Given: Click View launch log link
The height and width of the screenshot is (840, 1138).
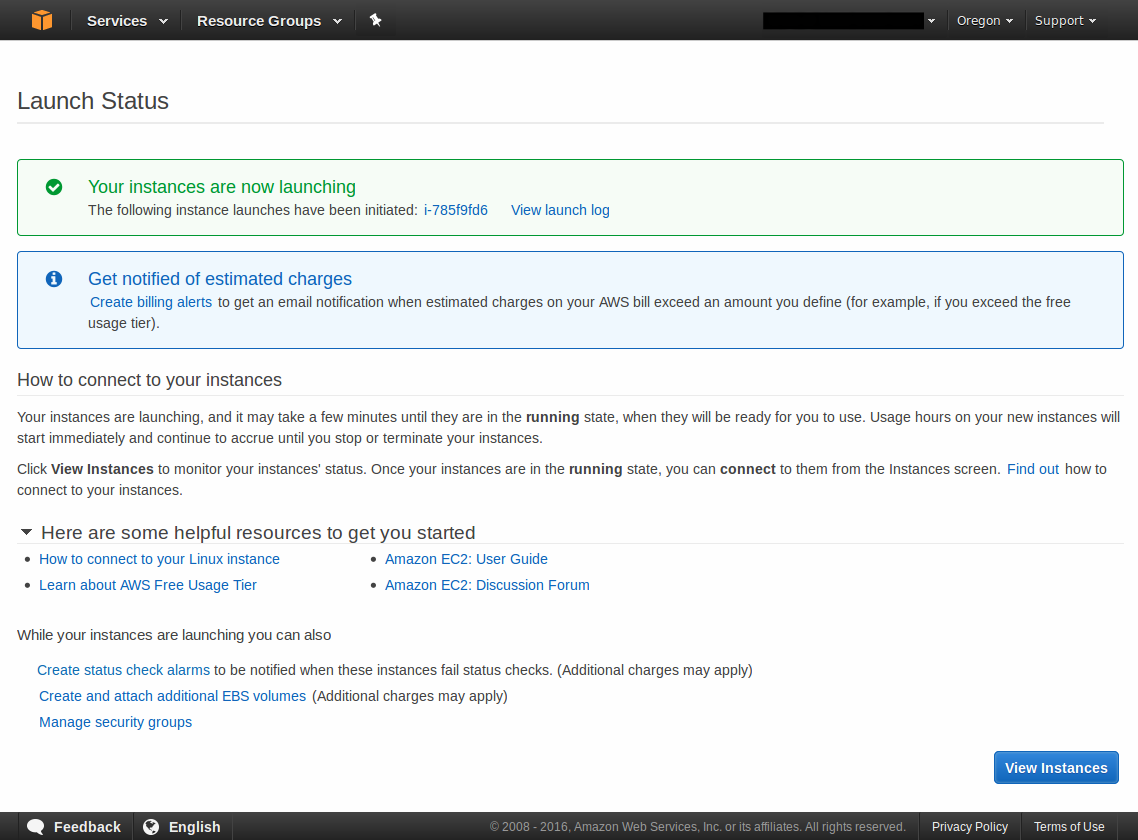Looking at the screenshot, I should coord(560,210).
